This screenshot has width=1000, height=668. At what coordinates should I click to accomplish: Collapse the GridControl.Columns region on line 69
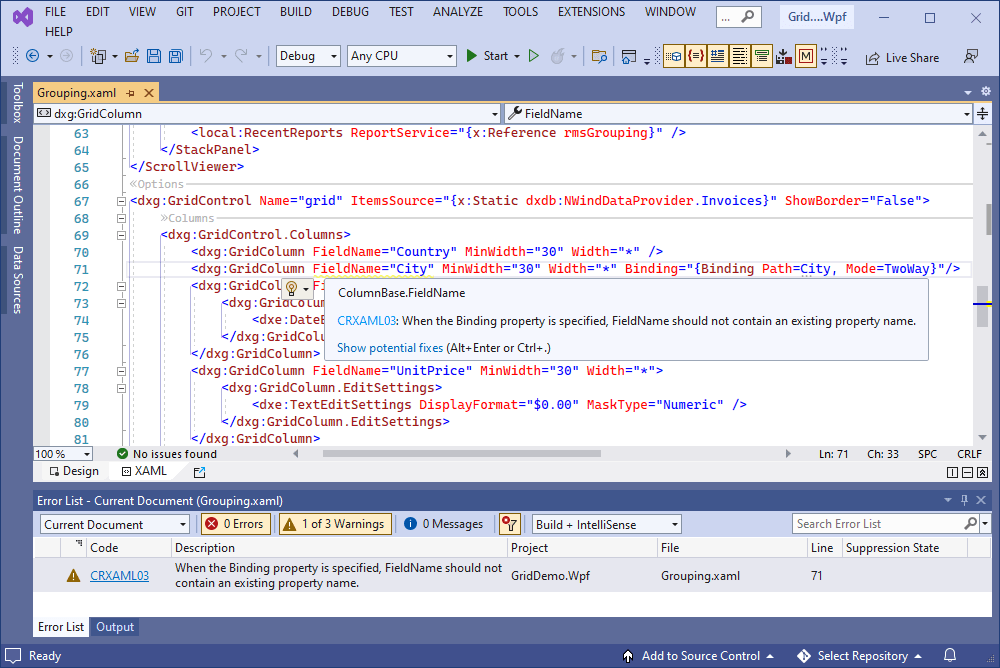(x=121, y=234)
